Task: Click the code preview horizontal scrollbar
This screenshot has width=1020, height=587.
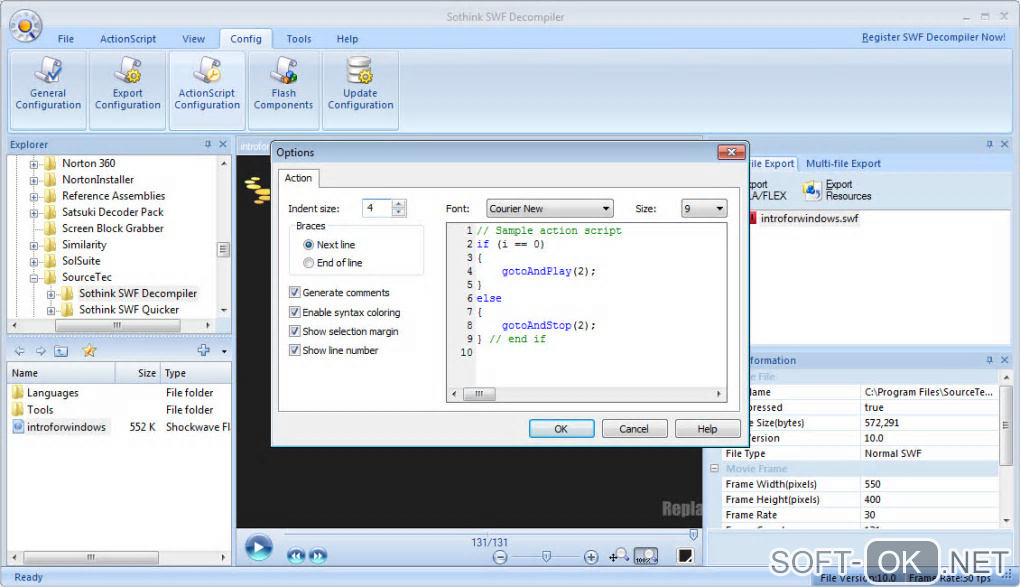Action: 587,394
